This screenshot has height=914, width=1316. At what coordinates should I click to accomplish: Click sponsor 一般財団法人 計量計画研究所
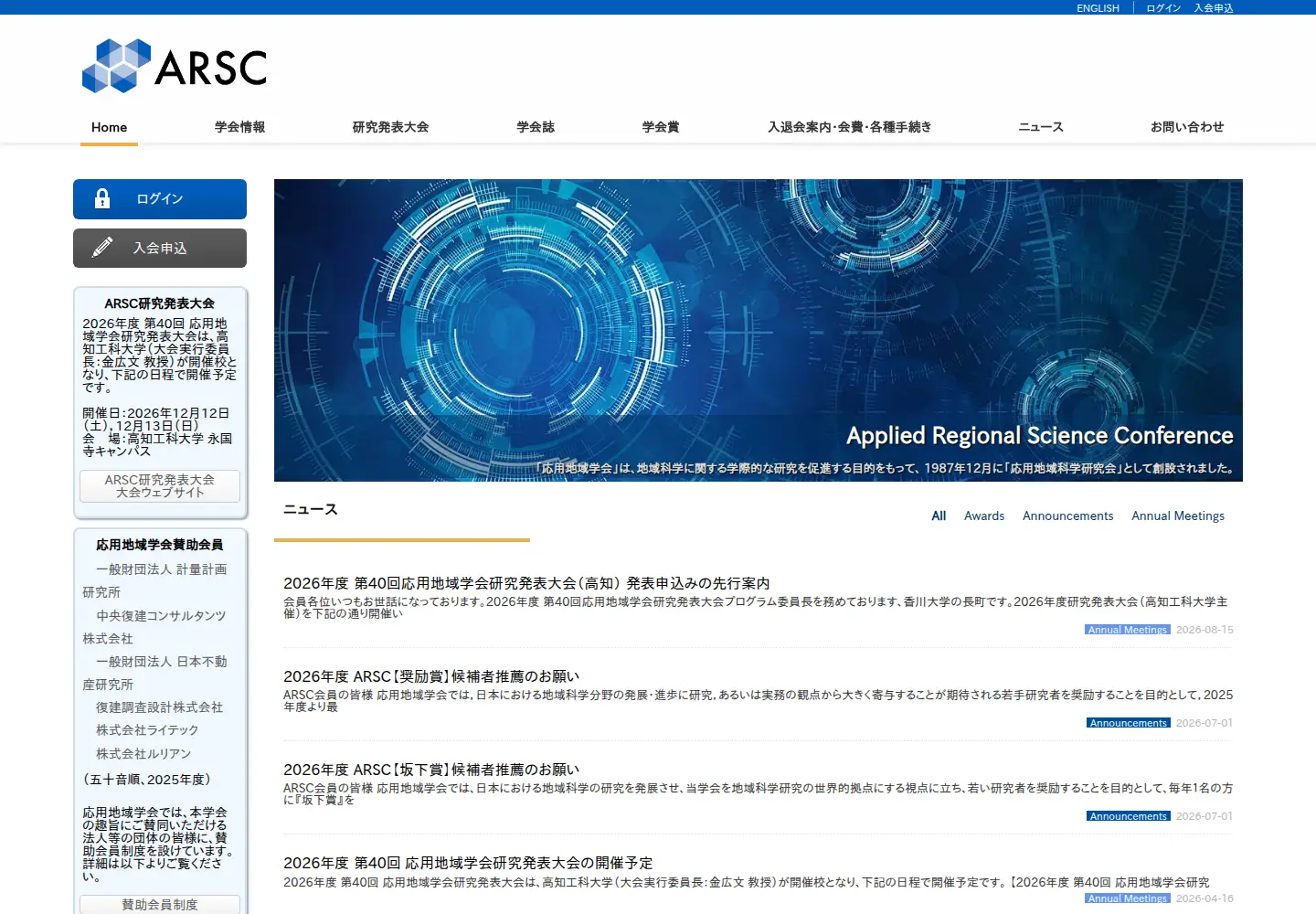155,580
